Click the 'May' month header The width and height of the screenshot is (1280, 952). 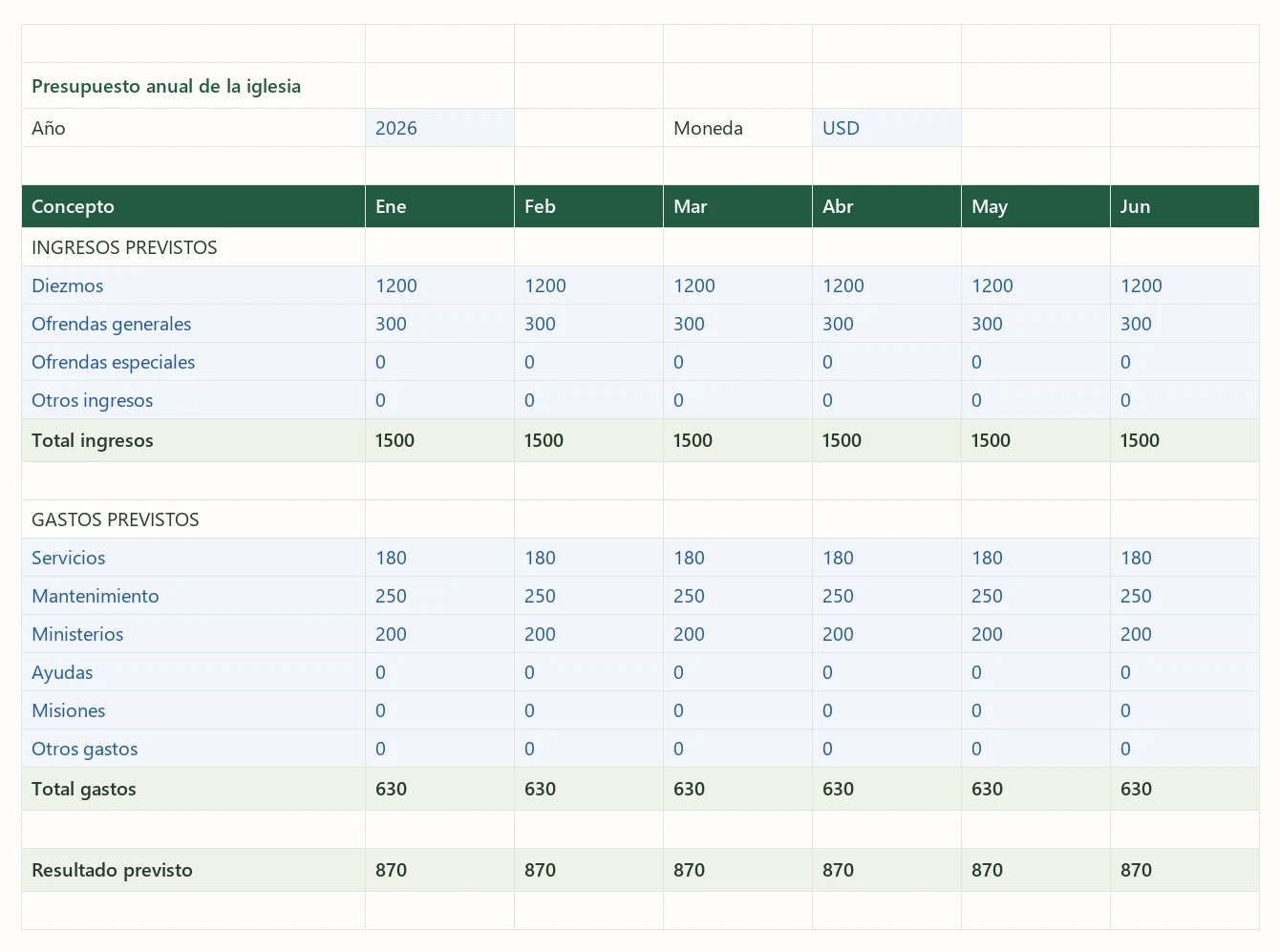tap(1035, 206)
